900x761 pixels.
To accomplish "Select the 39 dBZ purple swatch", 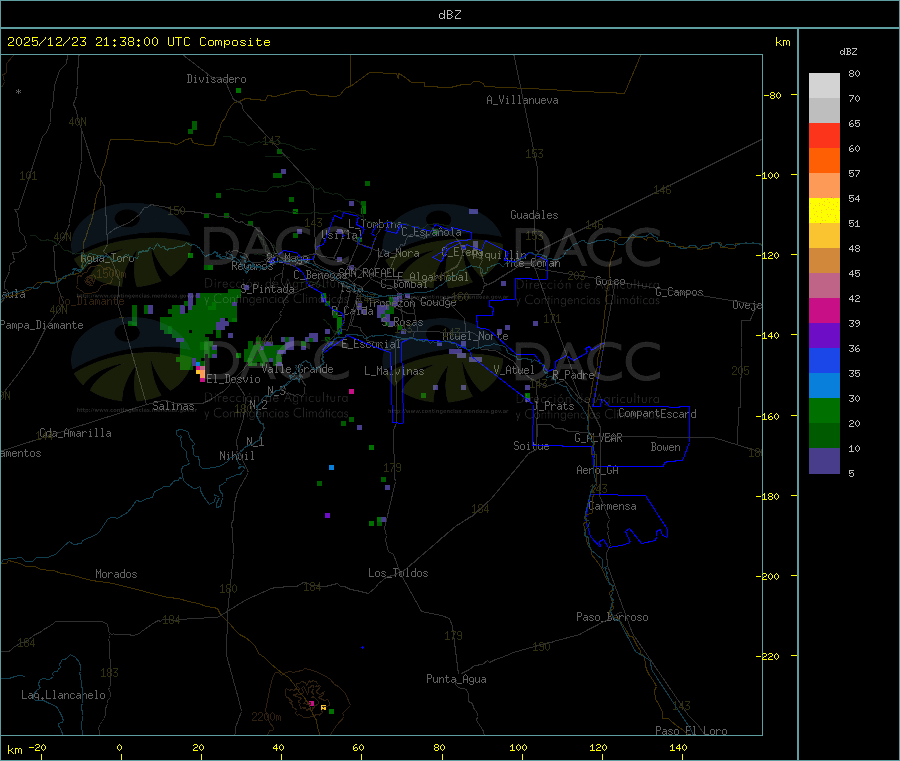I will 824,336.
